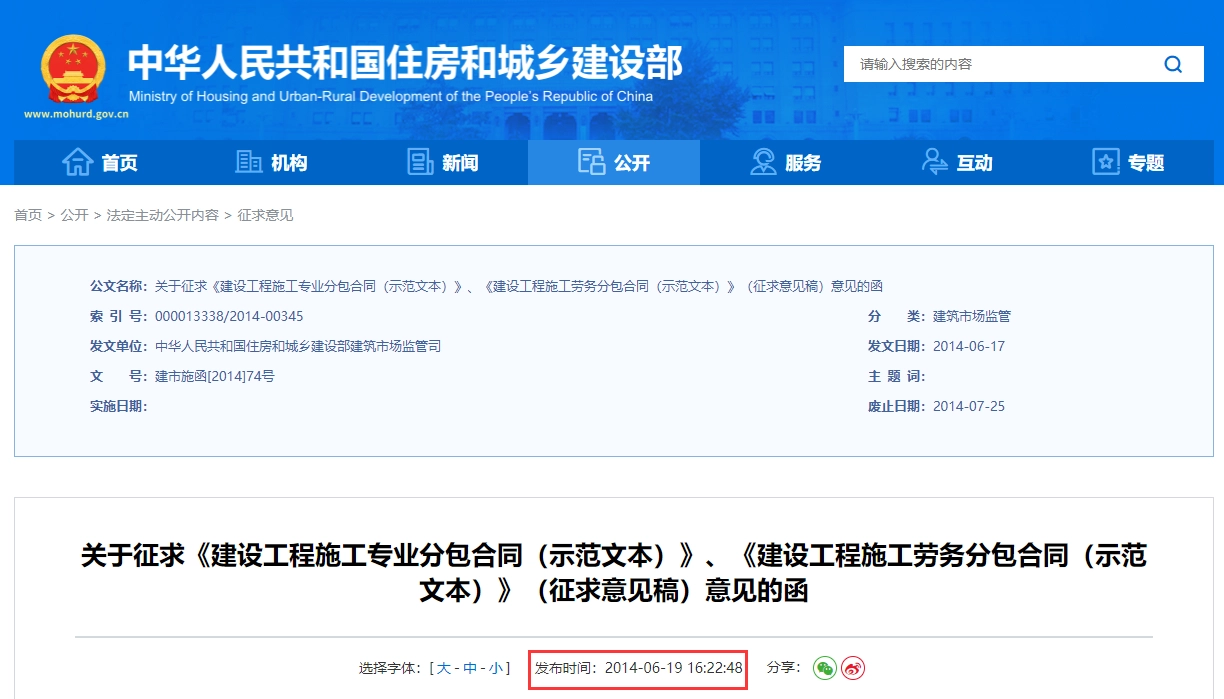Click 征求意见 breadcrumb link

tap(265, 215)
